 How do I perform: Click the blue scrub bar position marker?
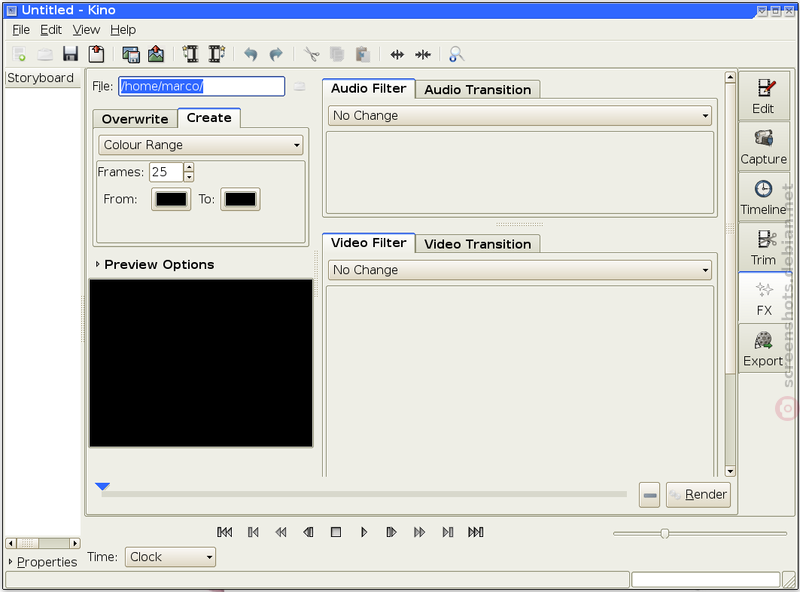pos(103,486)
